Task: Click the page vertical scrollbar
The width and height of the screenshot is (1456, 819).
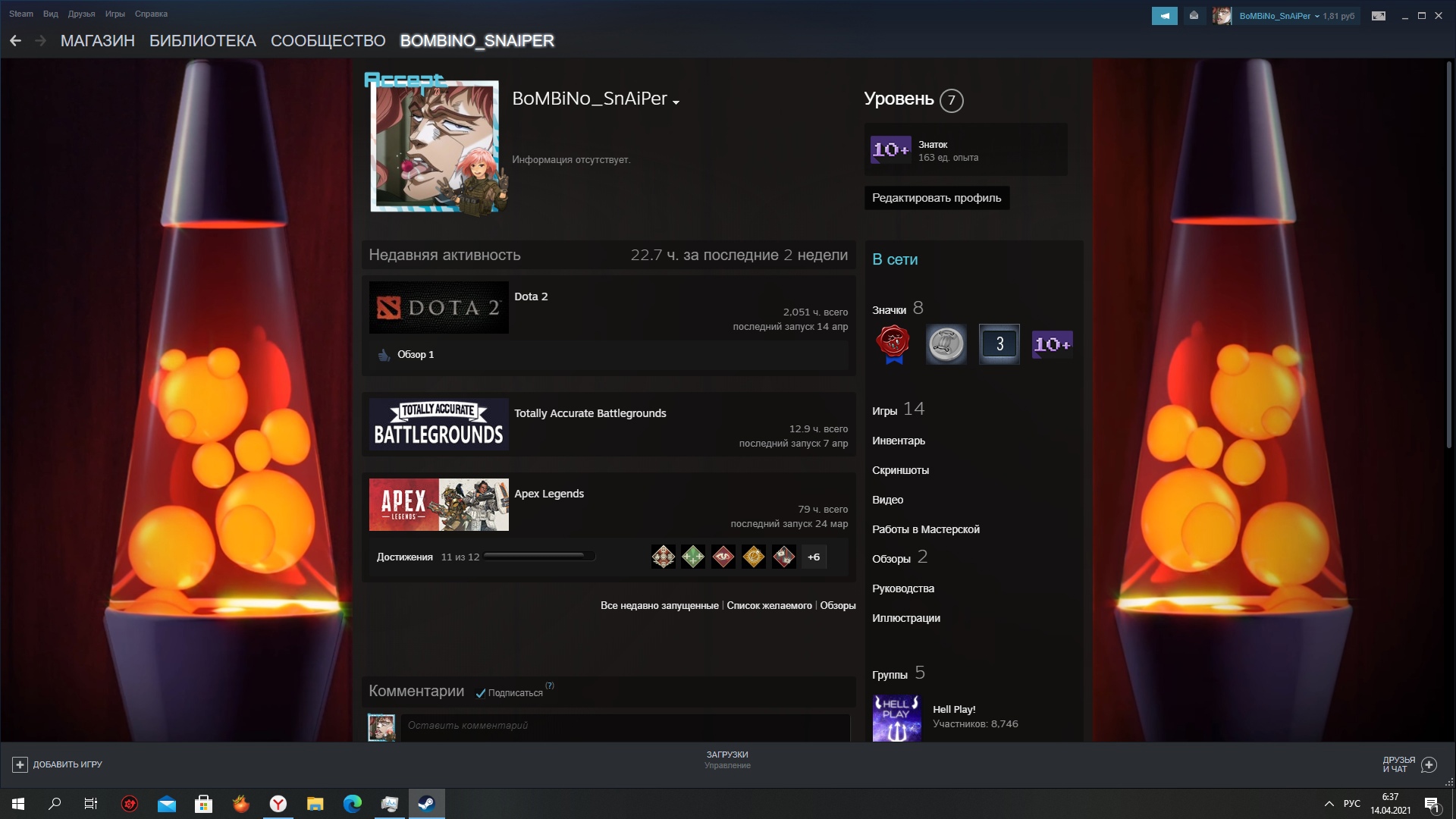Action: (1448, 254)
